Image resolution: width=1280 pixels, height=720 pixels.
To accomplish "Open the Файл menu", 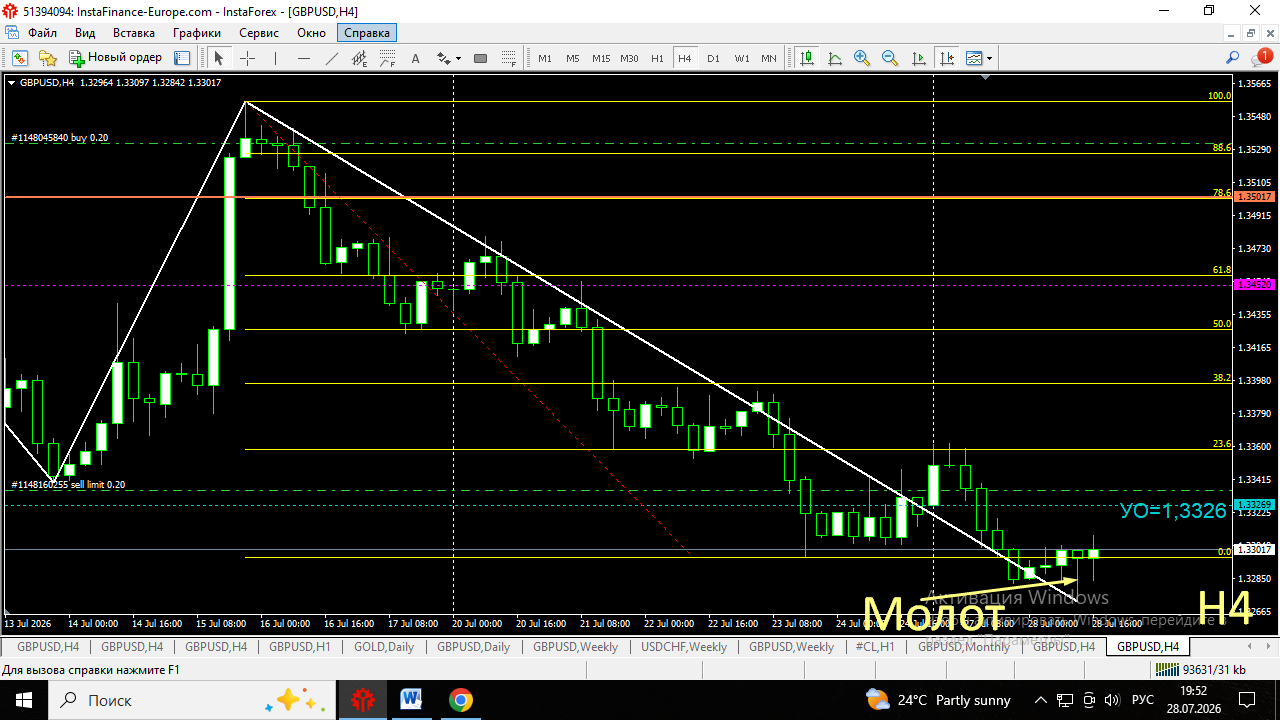I will [x=42, y=33].
